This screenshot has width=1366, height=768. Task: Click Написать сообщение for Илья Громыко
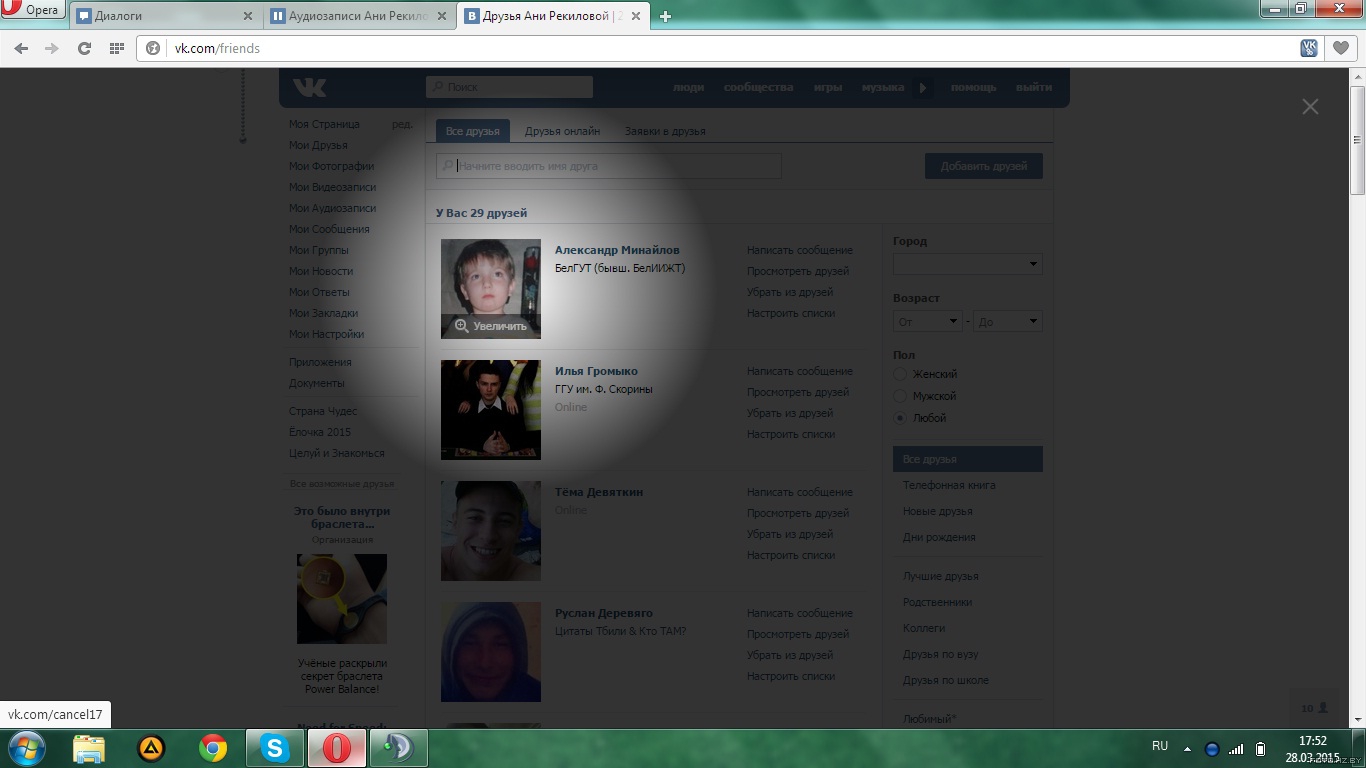(x=799, y=371)
